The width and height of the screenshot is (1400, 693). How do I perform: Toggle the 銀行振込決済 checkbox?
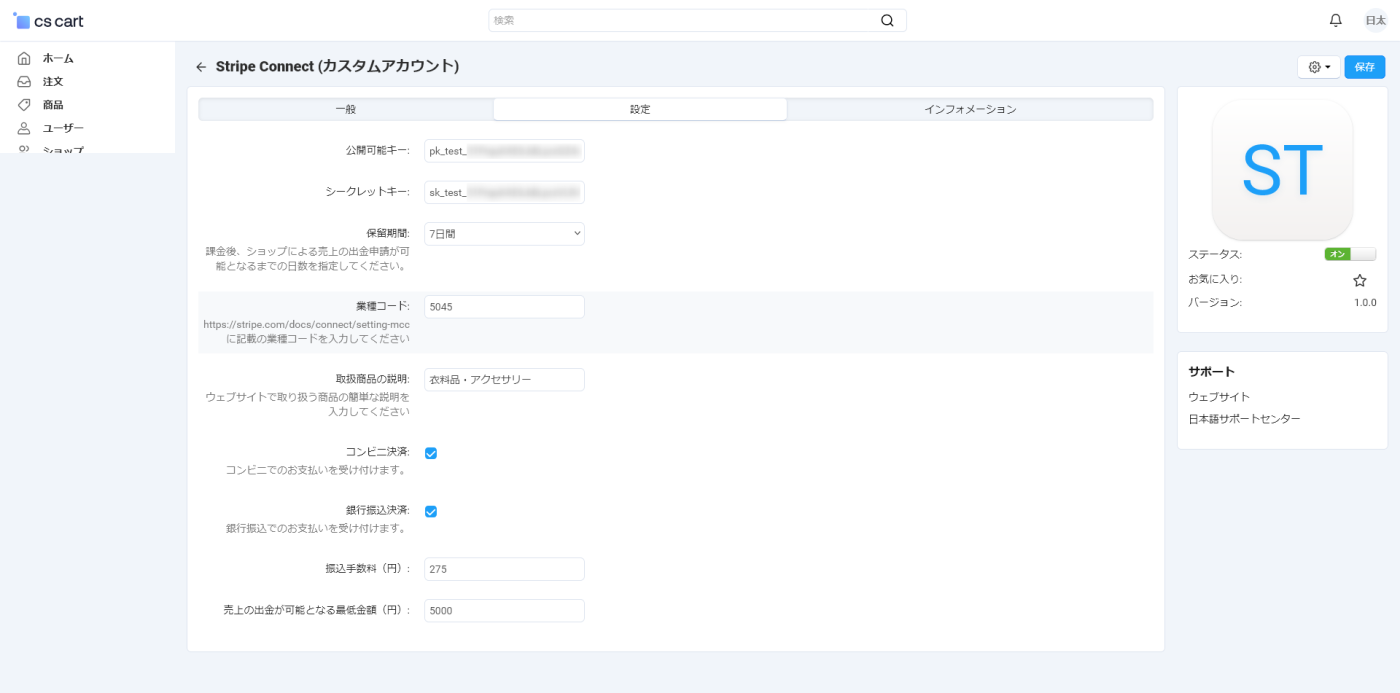point(431,512)
